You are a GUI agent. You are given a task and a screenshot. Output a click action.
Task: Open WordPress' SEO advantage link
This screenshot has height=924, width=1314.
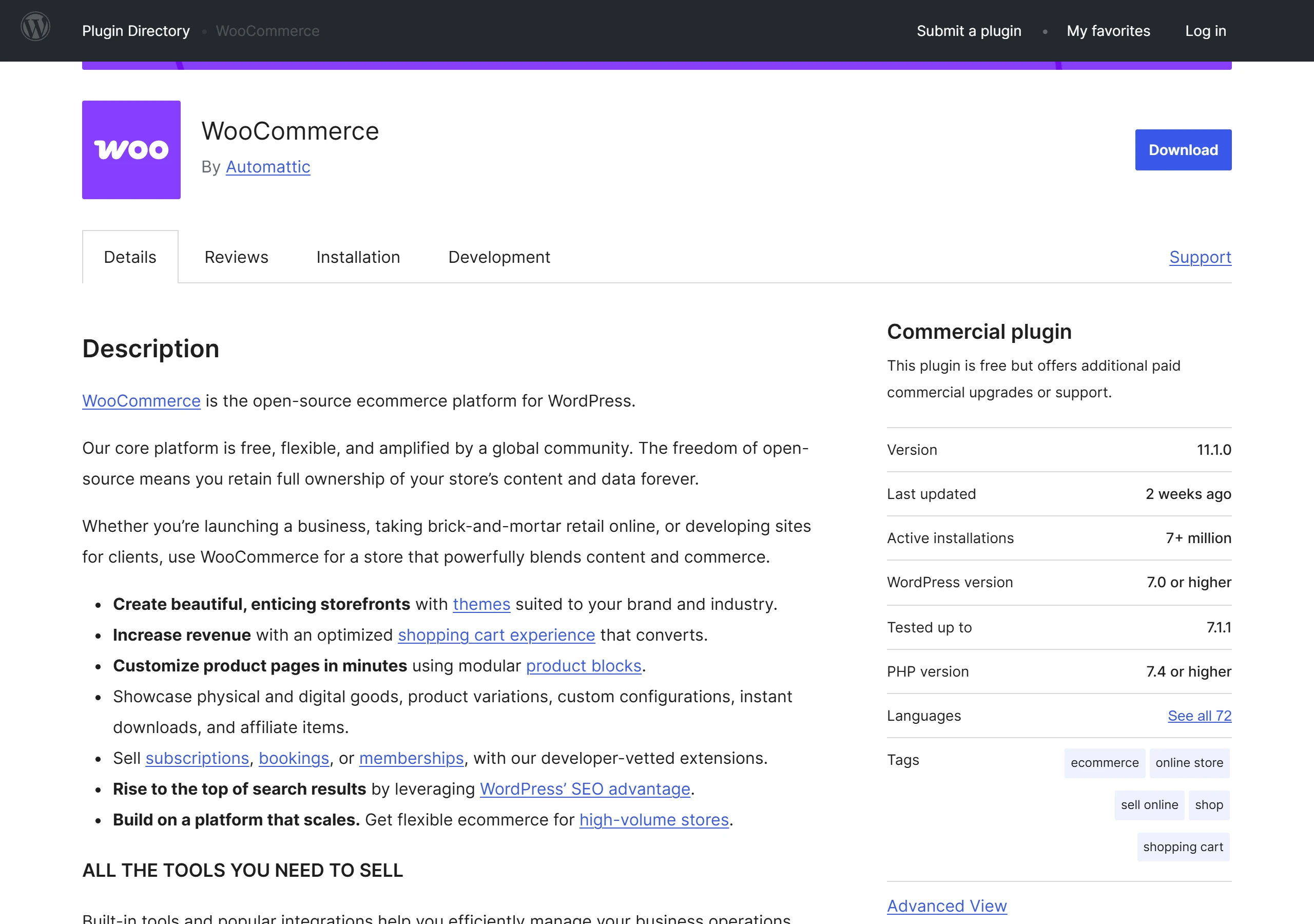(585, 789)
